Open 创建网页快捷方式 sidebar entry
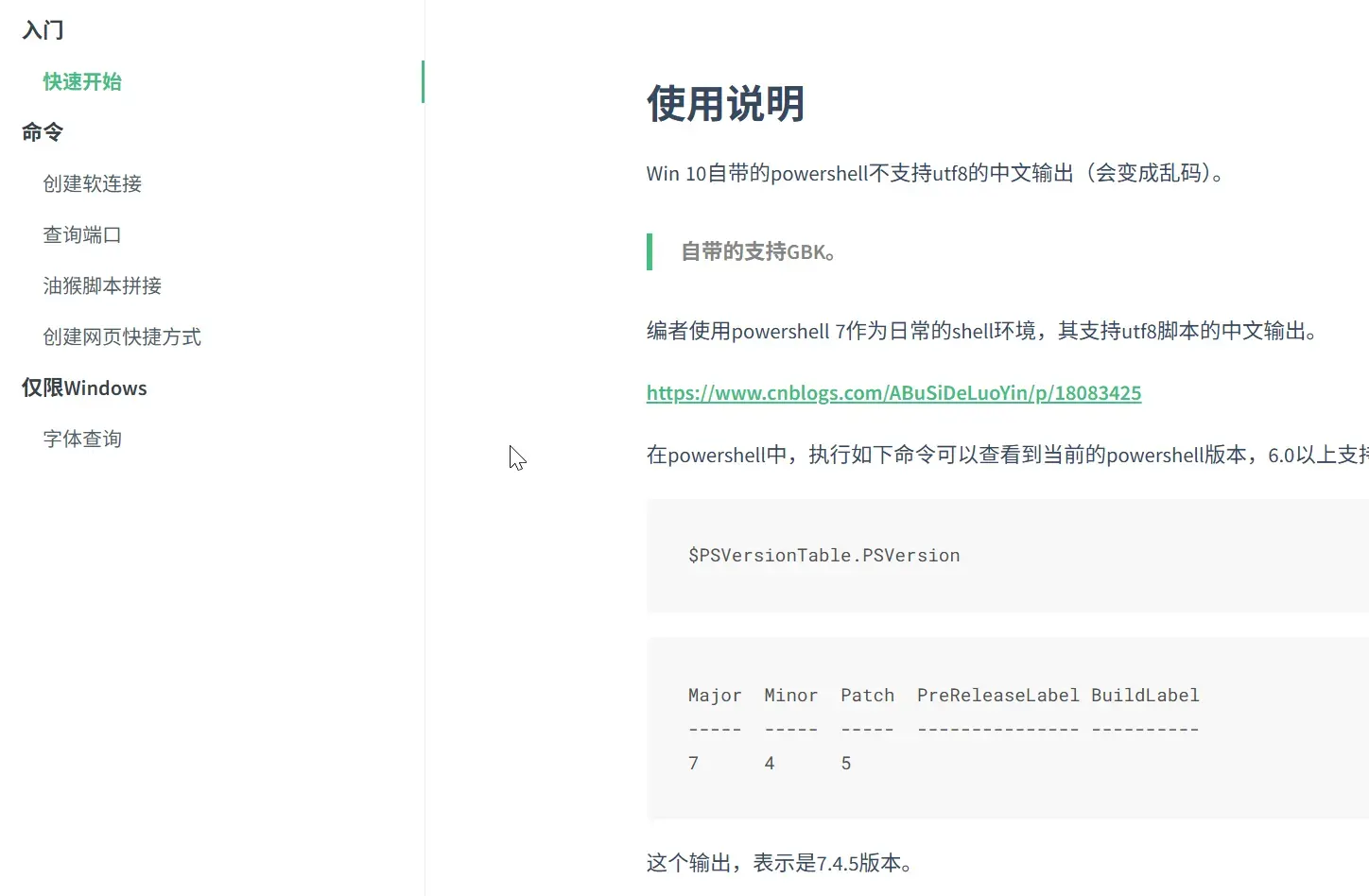The width and height of the screenshot is (1369, 896). point(122,336)
